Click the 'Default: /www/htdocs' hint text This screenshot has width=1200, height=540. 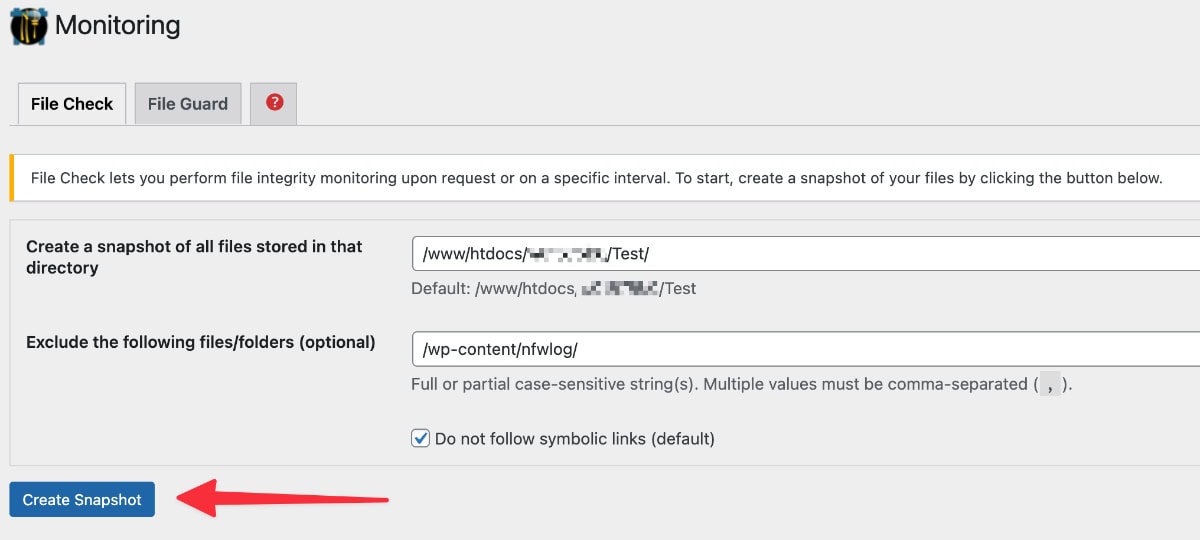click(x=554, y=288)
